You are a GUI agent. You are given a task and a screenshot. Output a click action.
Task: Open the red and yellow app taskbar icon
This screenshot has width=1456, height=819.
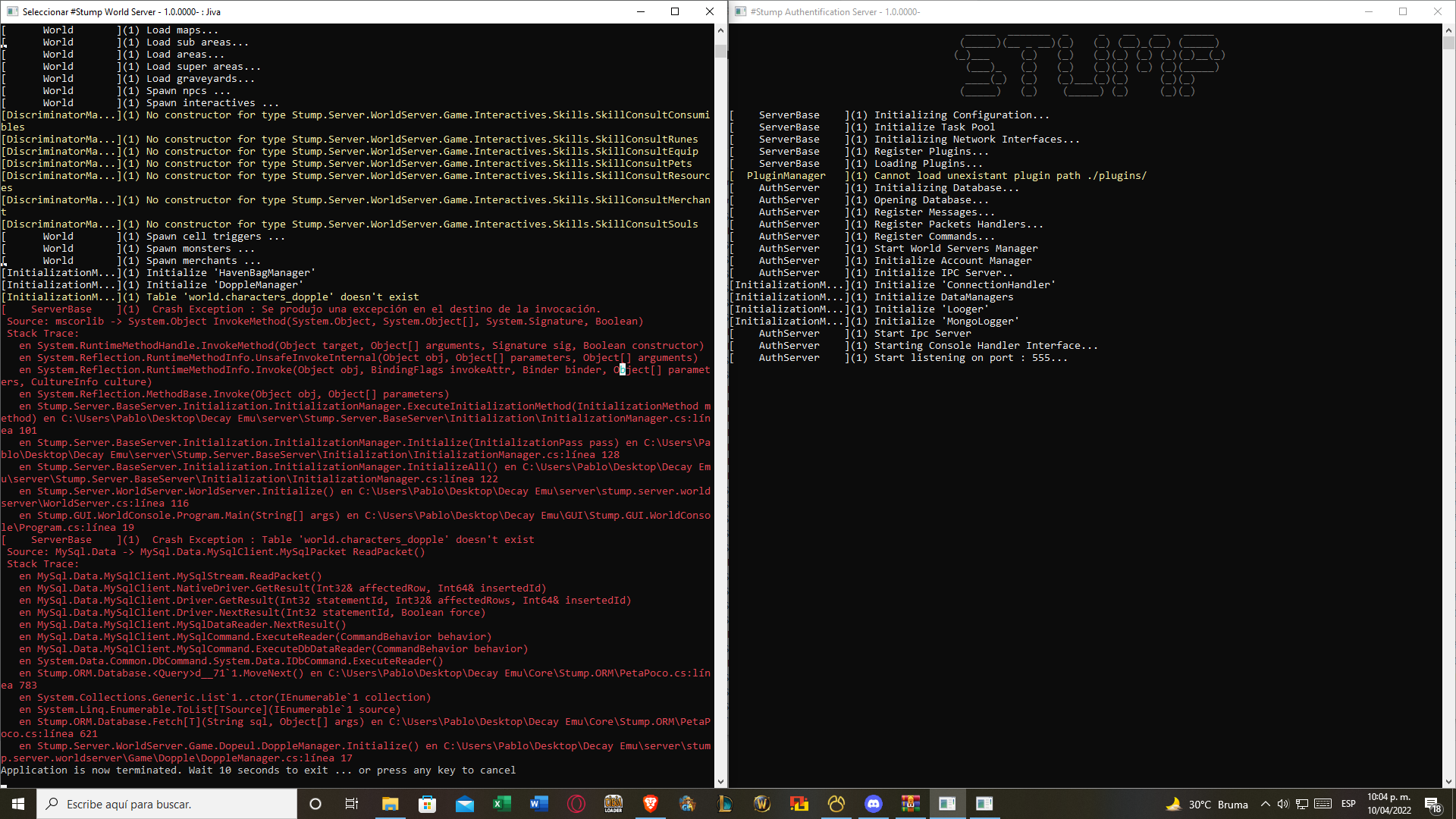(799, 804)
